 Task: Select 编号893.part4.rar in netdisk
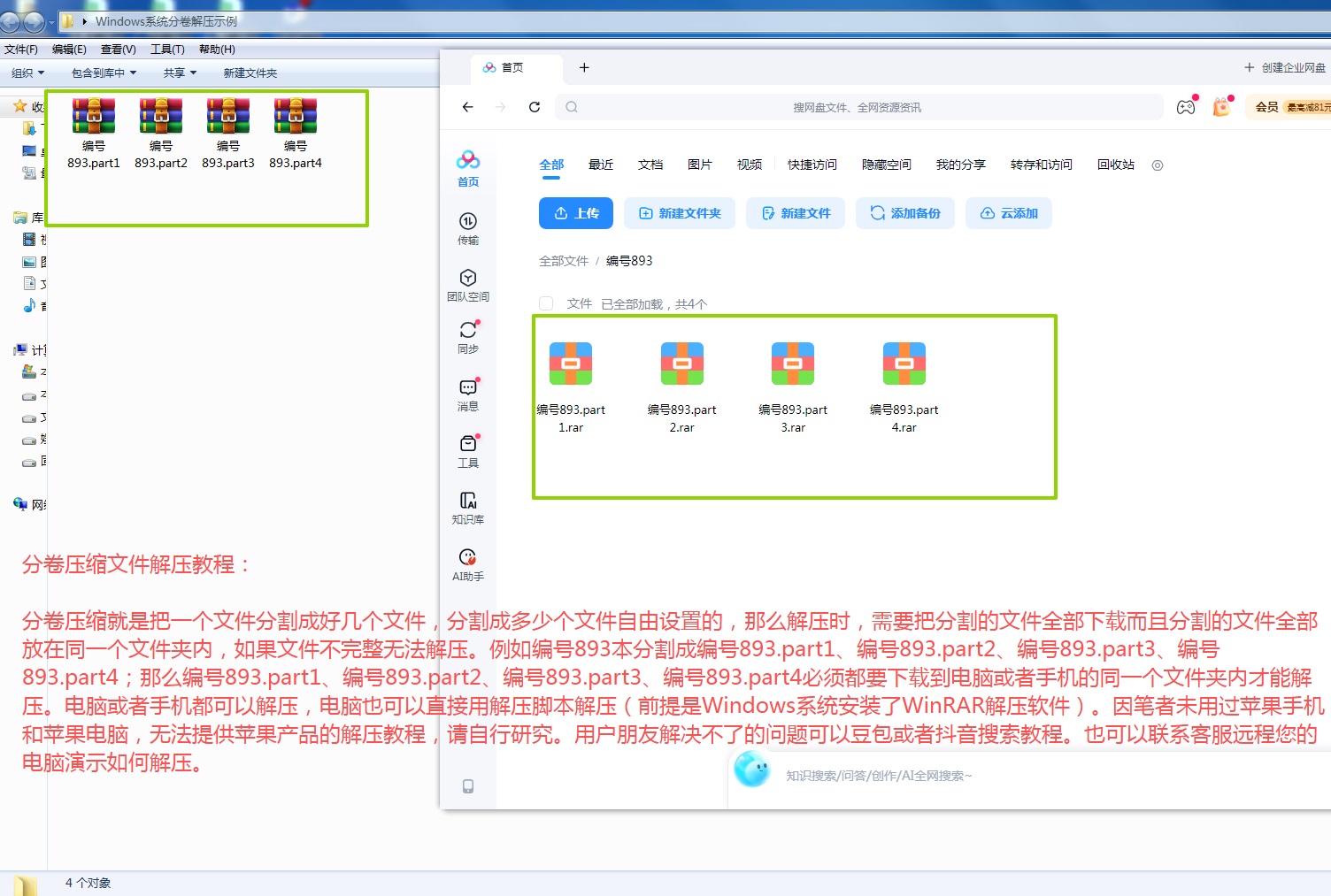click(904, 387)
